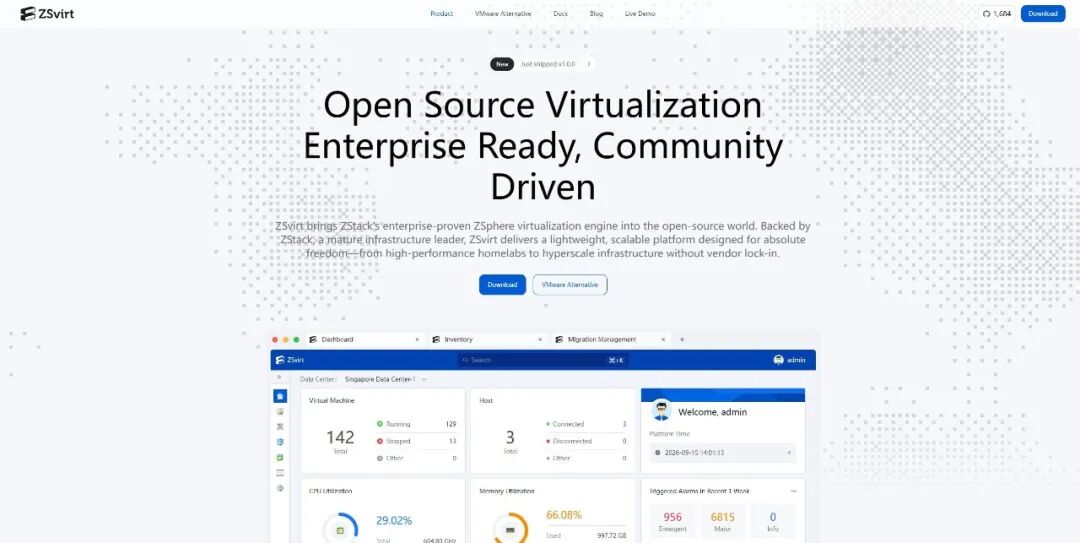Click the CPU utilization ring gauge
The height and width of the screenshot is (543, 1080).
[x=340, y=529]
